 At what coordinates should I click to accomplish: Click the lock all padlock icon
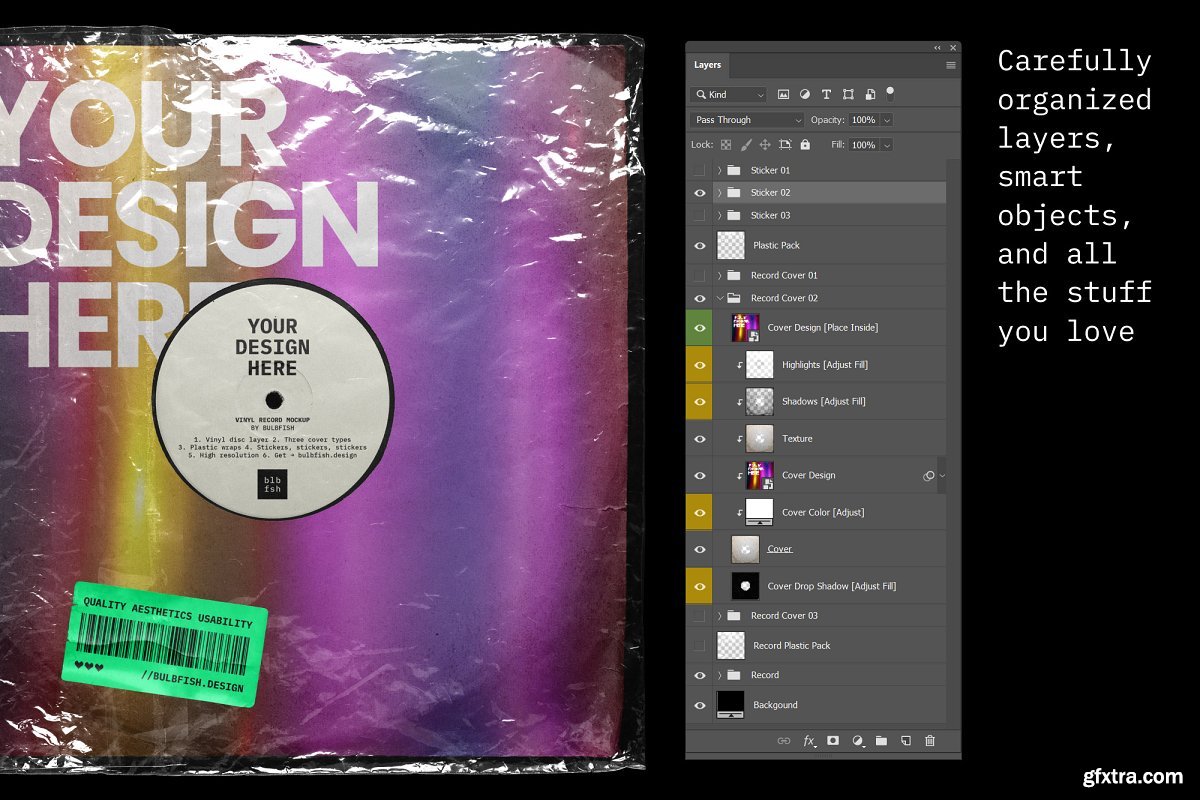[x=805, y=145]
